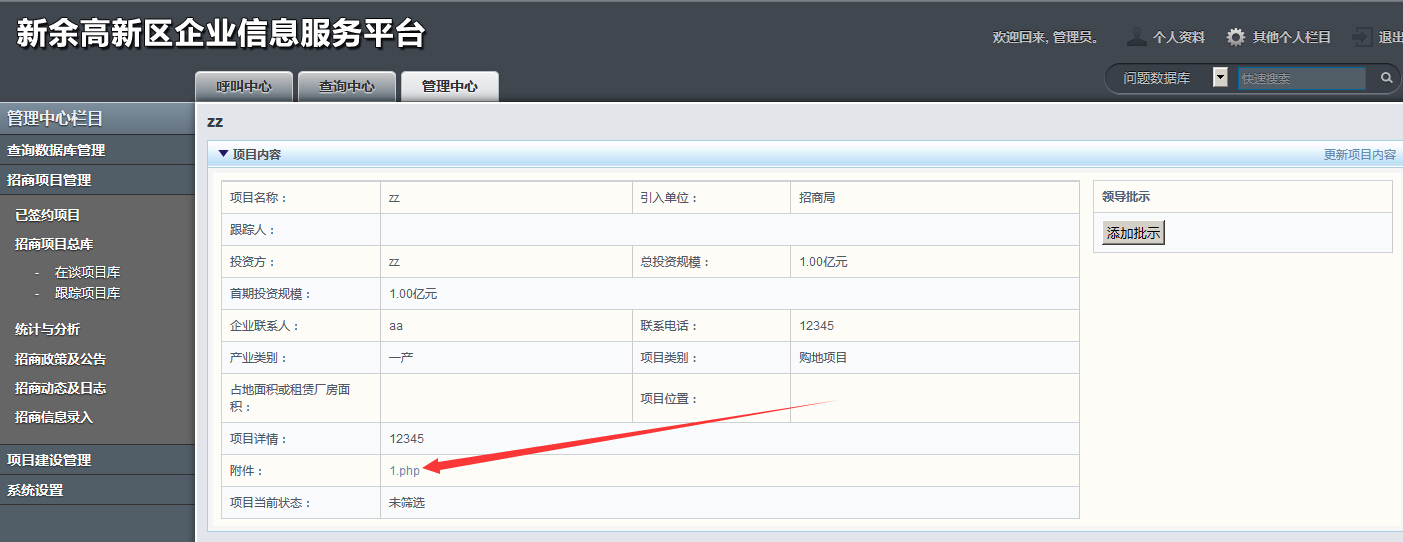The height and width of the screenshot is (542, 1403).
Task: Click the gear icon for 其他个人栏目
Action: [x=1236, y=37]
